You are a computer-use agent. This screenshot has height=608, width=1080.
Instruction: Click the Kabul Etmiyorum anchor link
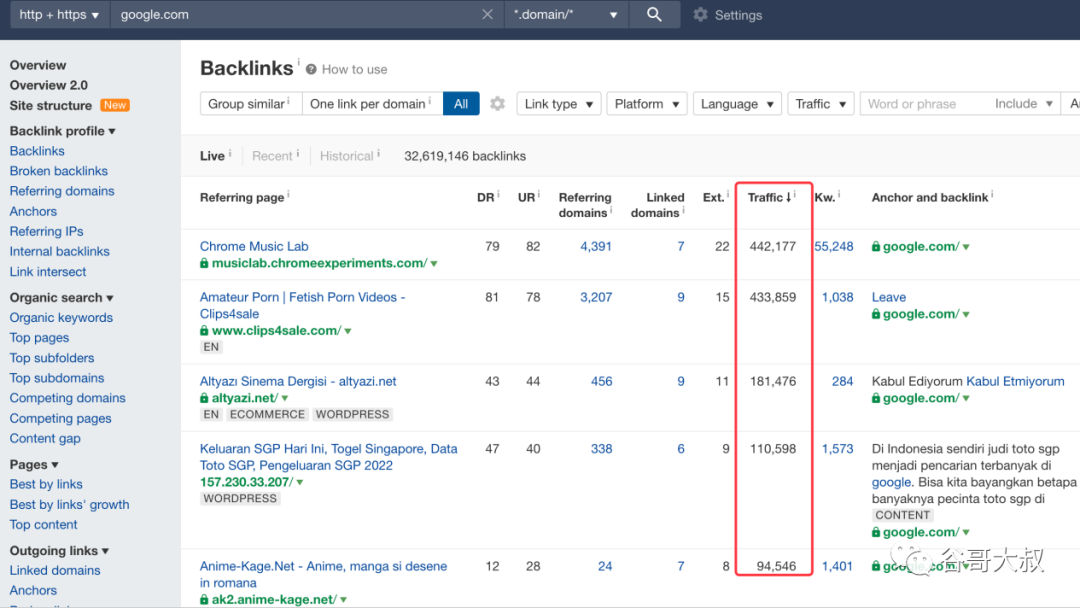tap(1015, 381)
